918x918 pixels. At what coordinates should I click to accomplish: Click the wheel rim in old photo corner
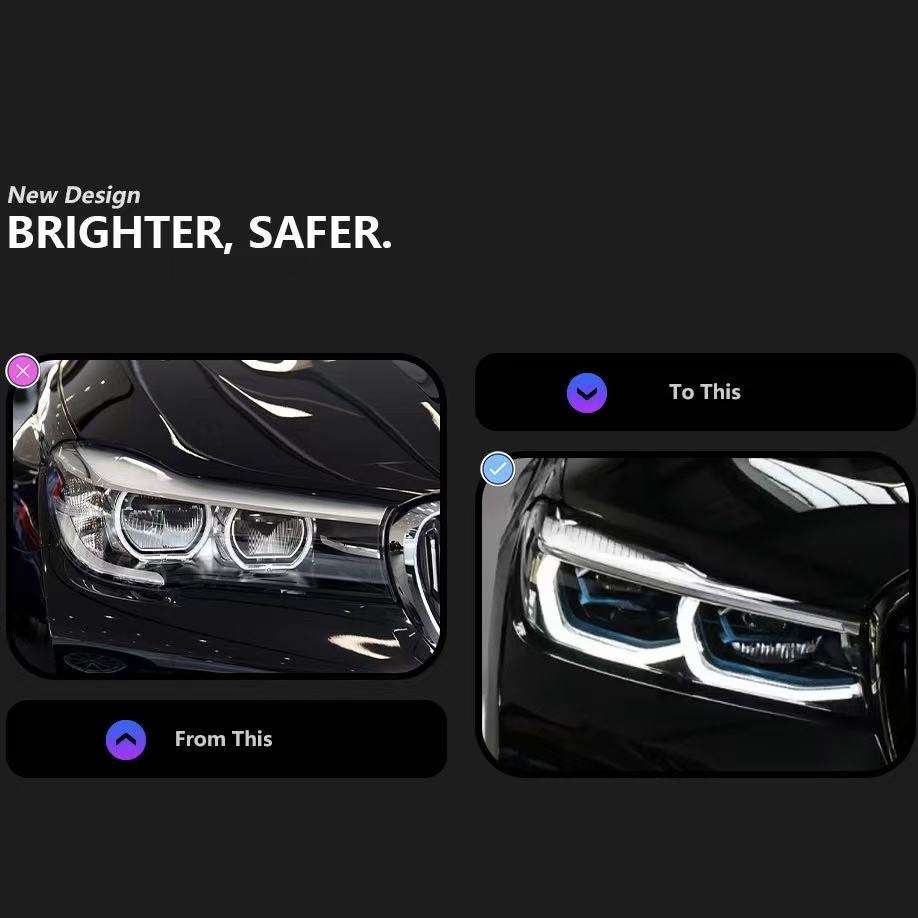coord(95,662)
